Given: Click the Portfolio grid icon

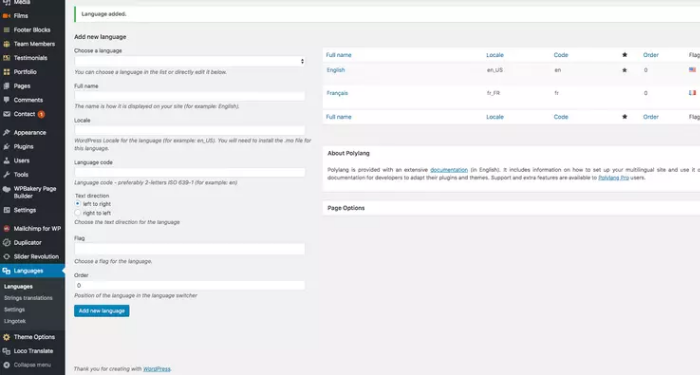Looking at the screenshot, I should (6, 72).
